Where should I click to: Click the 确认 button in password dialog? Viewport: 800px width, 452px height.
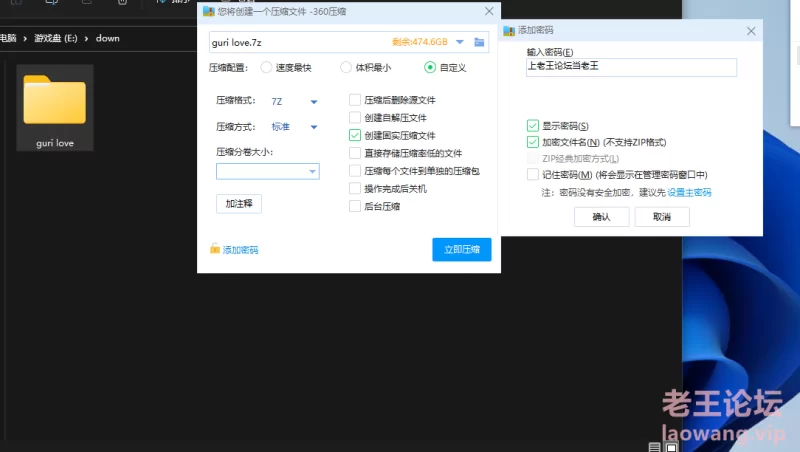click(x=601, y=217)
